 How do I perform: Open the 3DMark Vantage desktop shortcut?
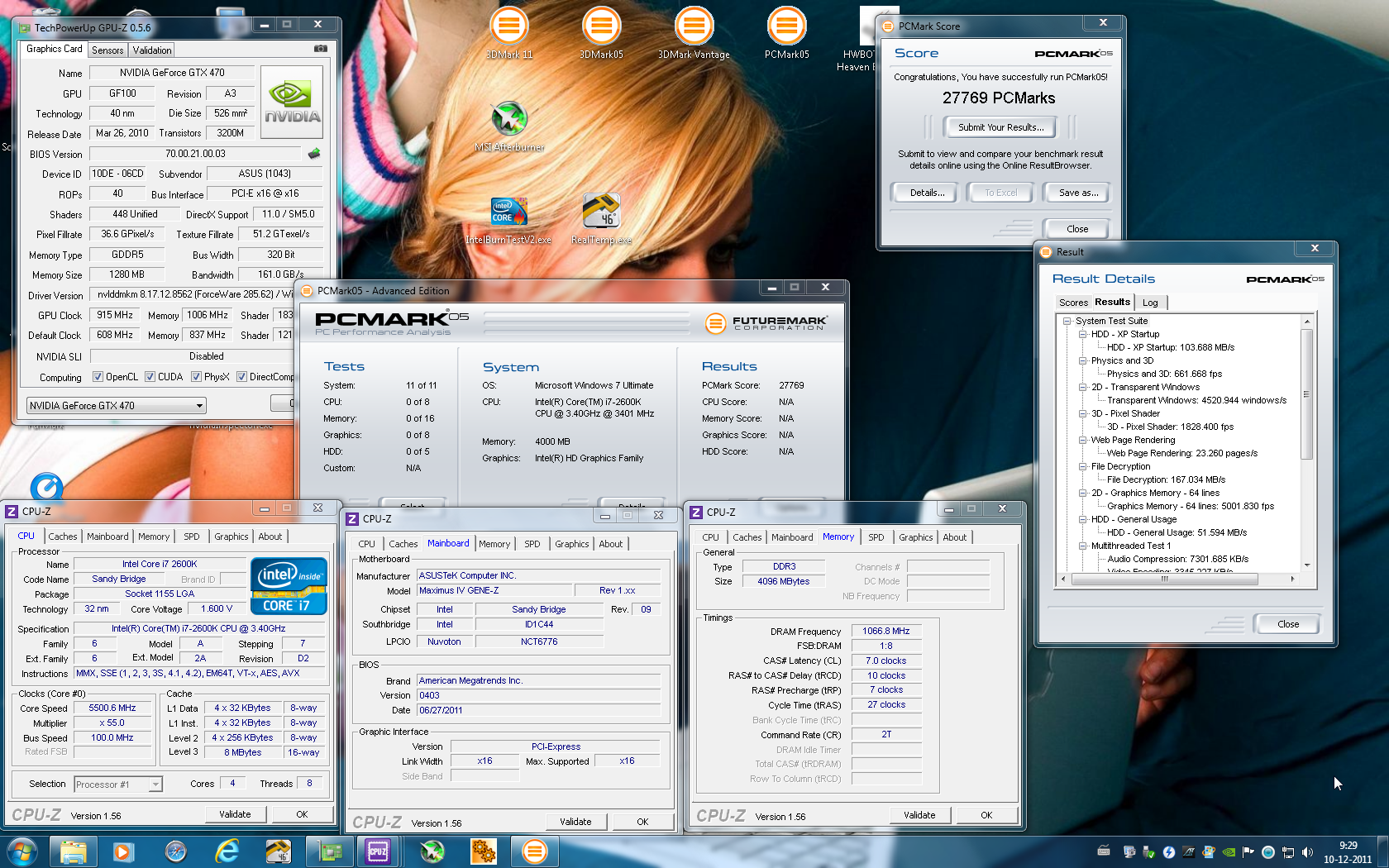tap(694, 33)
